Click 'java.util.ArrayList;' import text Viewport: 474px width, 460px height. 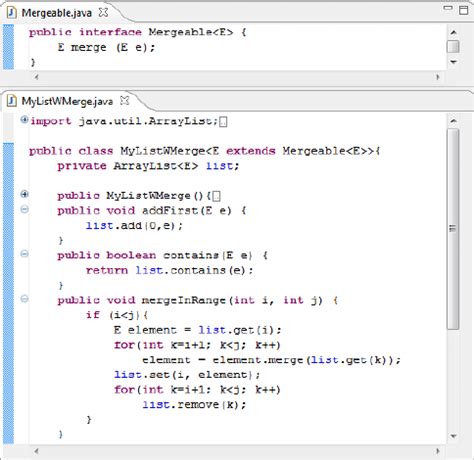coord(148,121)
